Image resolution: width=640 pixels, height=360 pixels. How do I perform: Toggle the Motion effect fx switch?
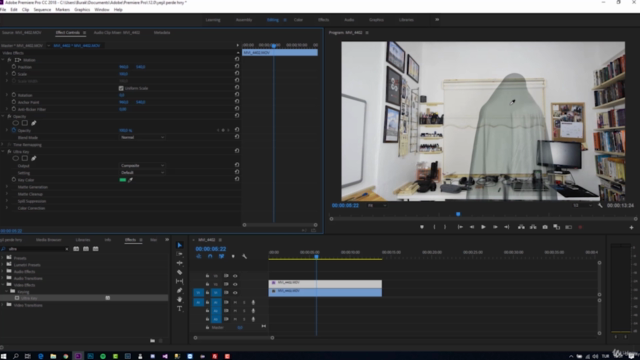pyautogui.click(x=9, y=60)
